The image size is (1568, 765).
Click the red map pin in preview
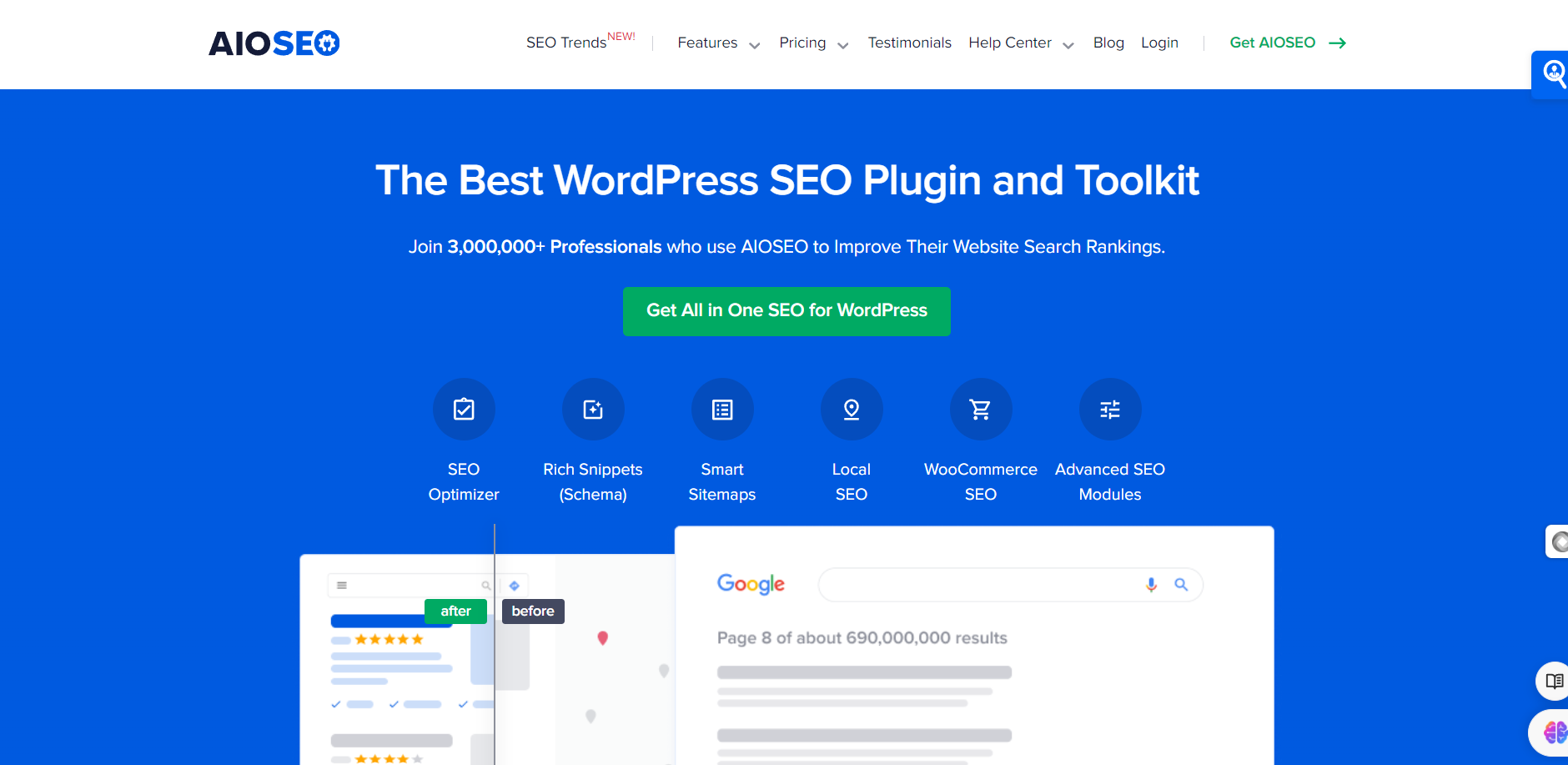point(603,638)
